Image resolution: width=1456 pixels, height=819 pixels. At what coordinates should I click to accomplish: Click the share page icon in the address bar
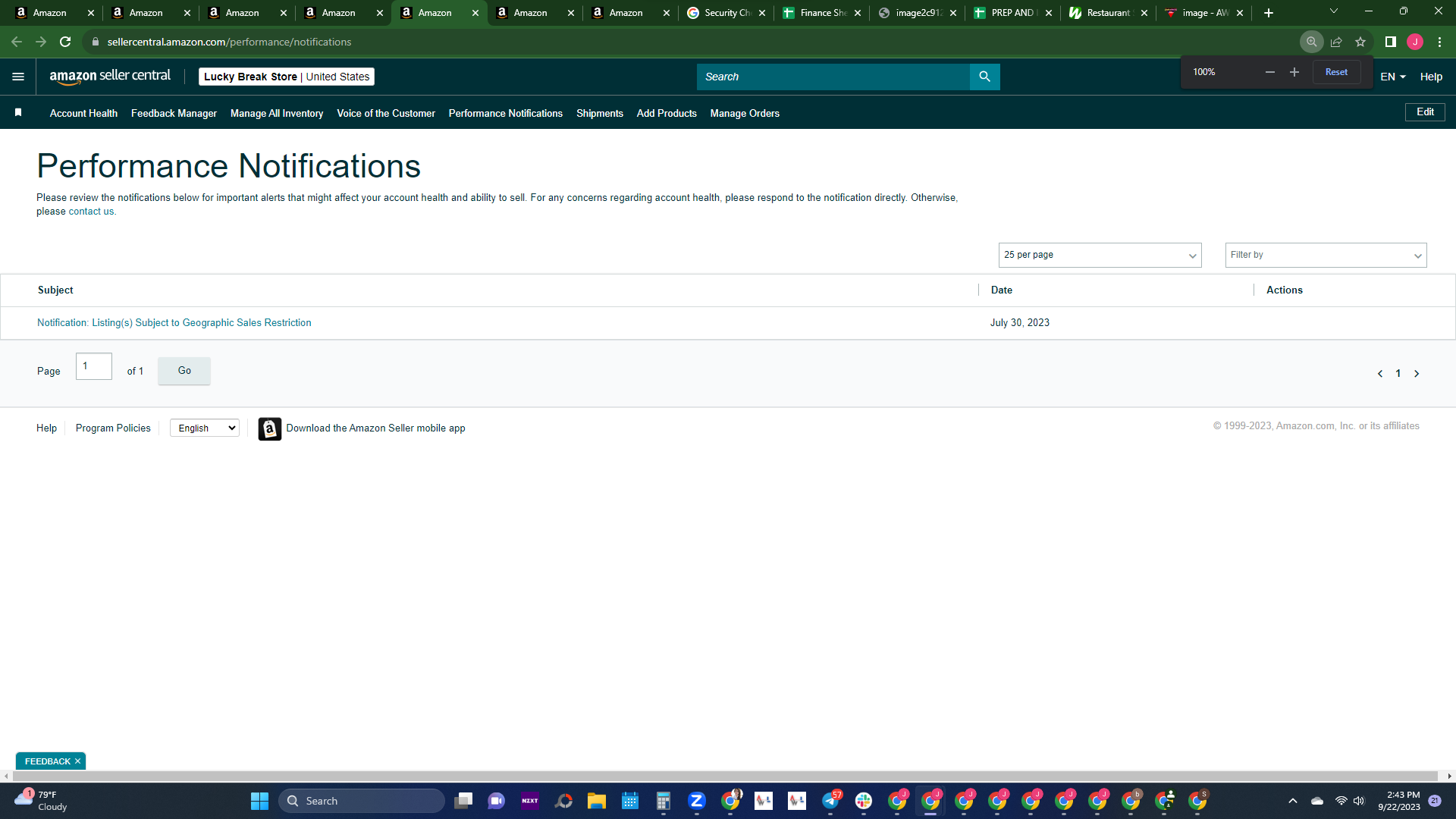point(1336,42)
